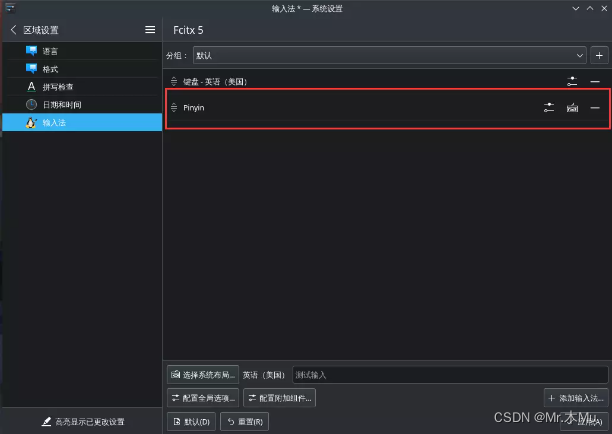The image size is (612, 434).
Task: Click 配置附加组件 button
Action: (x=279, y=398)
